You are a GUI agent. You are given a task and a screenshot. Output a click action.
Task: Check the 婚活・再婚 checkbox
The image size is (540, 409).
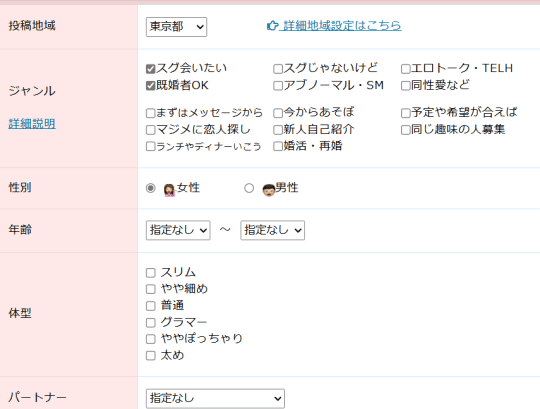pyautogui.click(x=278, y=146)
